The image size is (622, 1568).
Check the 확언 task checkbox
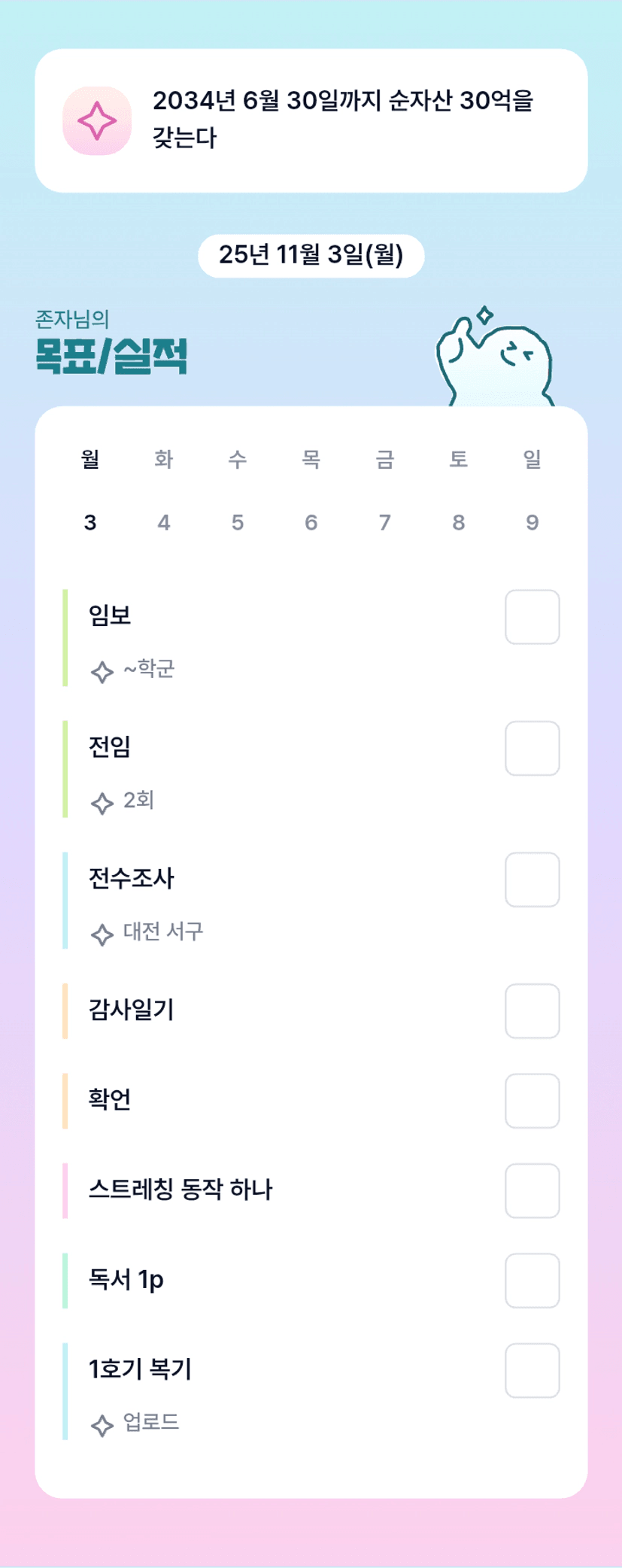pyautogui.click(x=532, y=1102)
